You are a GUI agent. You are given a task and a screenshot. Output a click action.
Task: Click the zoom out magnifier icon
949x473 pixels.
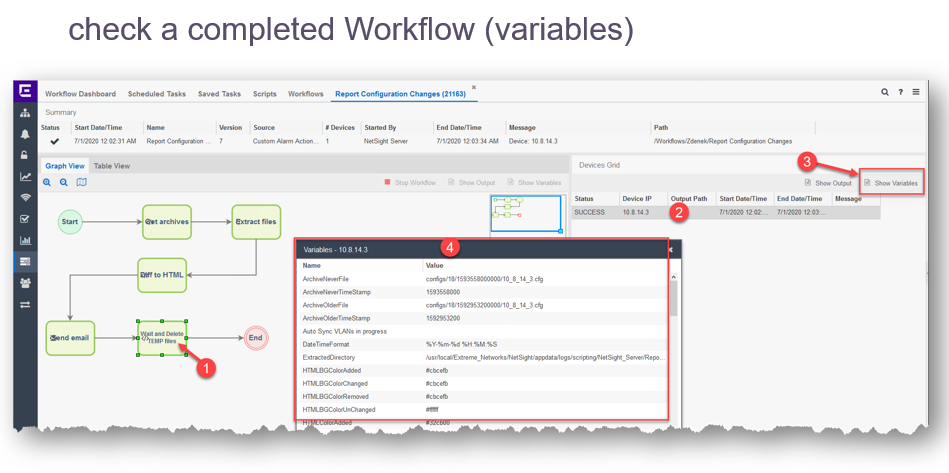[64, 183]
